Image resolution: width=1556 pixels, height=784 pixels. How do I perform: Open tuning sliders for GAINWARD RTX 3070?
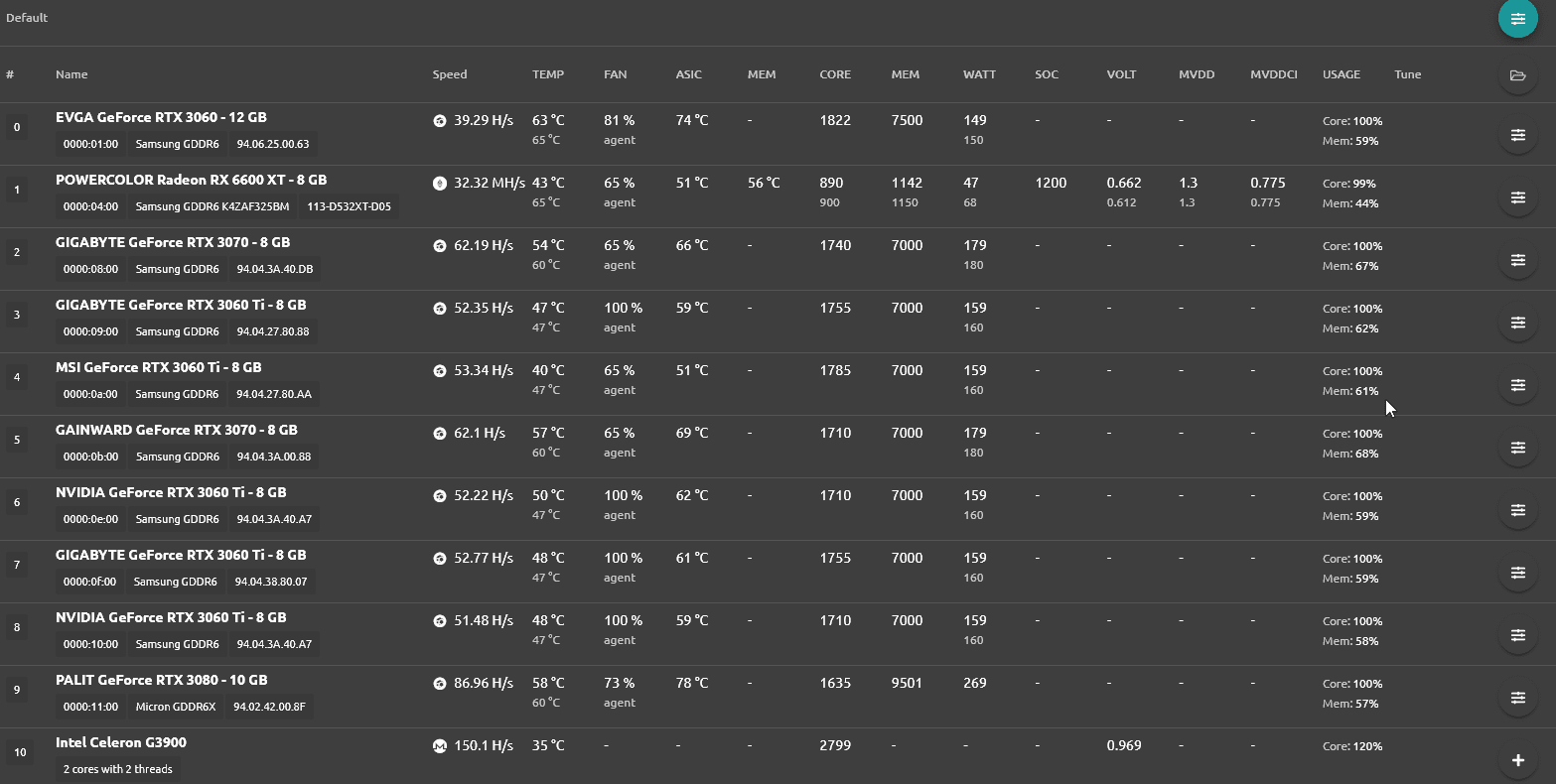pyautogui.click(x=1517, y=448)
